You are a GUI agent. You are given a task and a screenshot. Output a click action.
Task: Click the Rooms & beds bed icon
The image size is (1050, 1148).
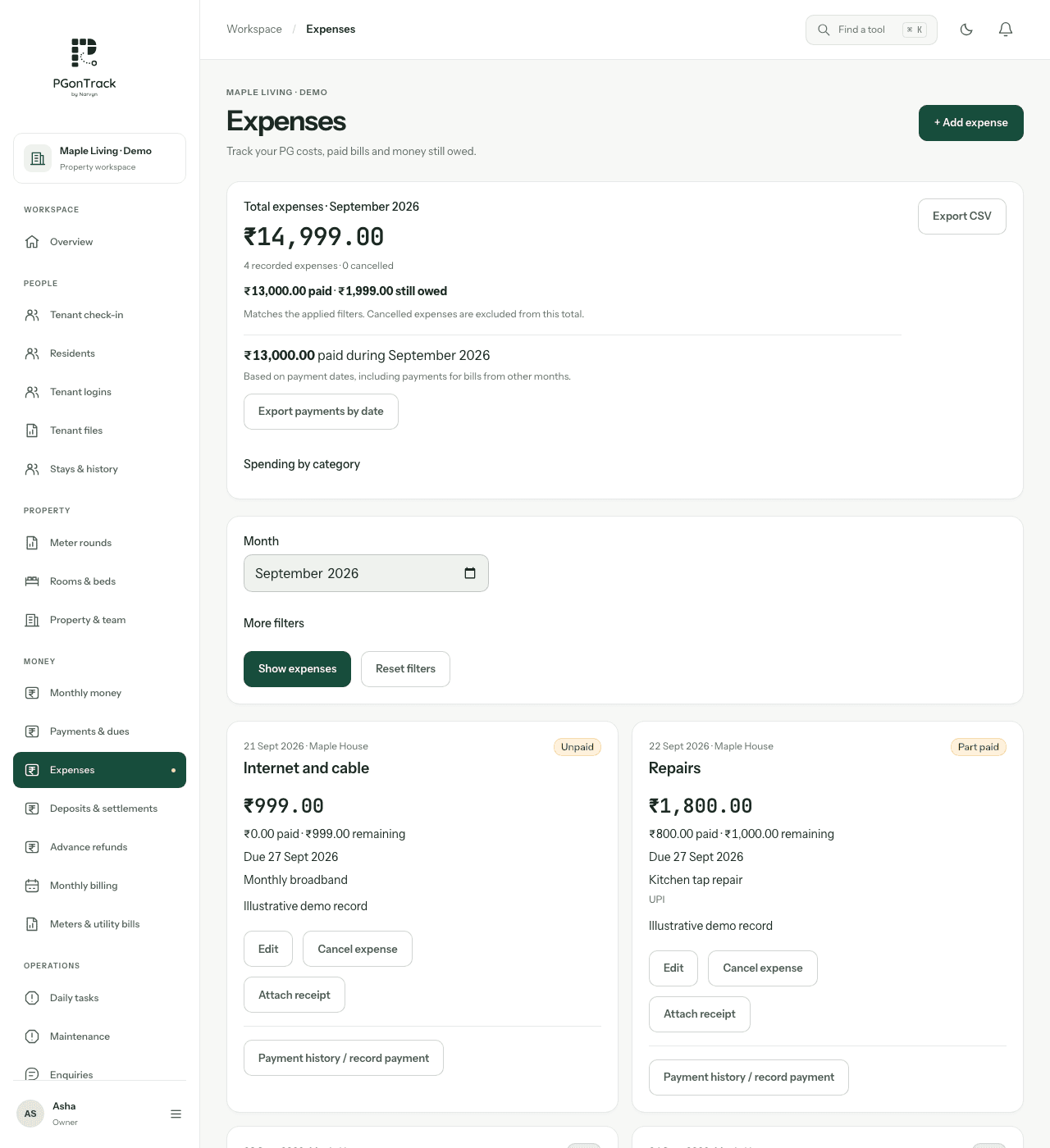point(32,581)
